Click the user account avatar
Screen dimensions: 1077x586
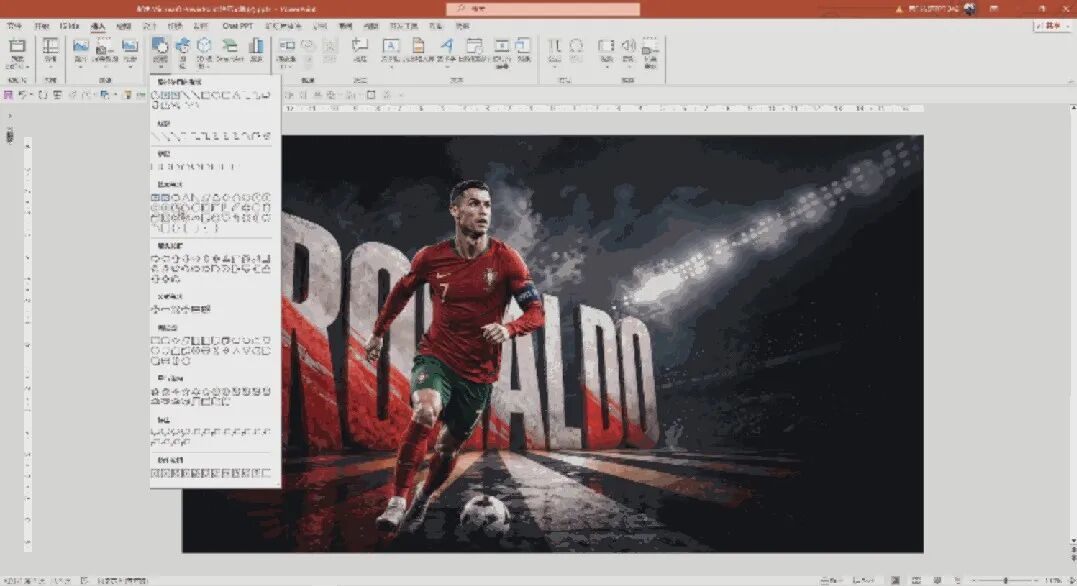(x=970, y=9)
